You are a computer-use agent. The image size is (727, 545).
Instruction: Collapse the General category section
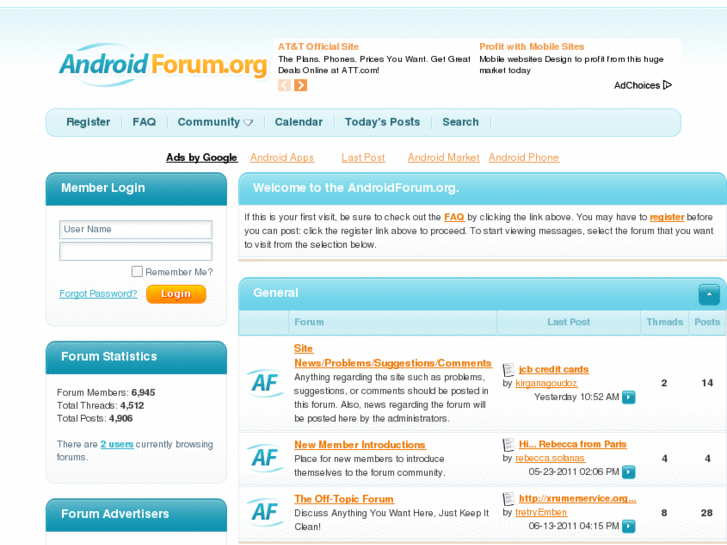pyautogui.click(x=709, y=295)
